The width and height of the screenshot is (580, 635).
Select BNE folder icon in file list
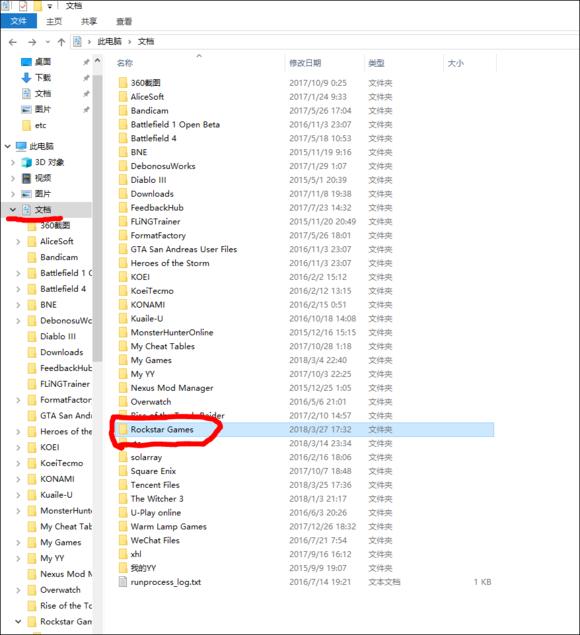click(123, 152)
